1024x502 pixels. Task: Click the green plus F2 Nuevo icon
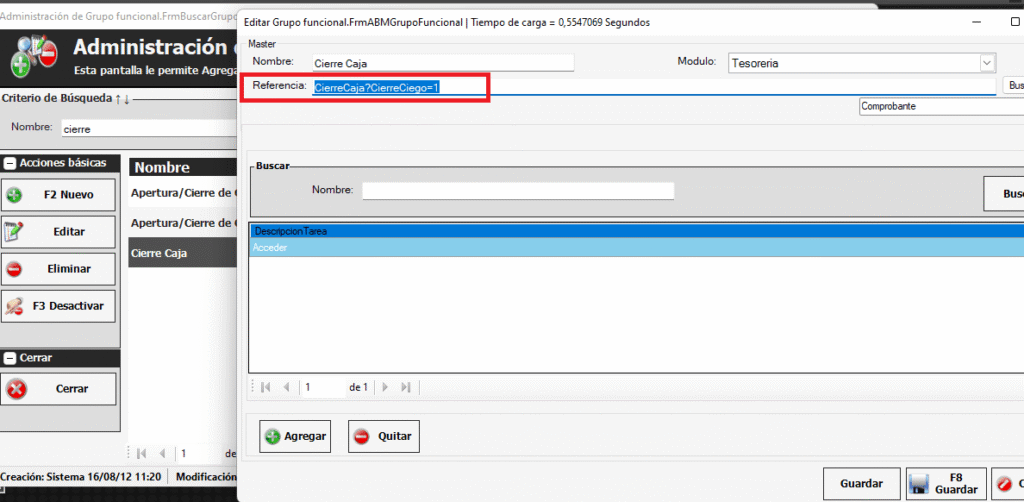point(14,195)
